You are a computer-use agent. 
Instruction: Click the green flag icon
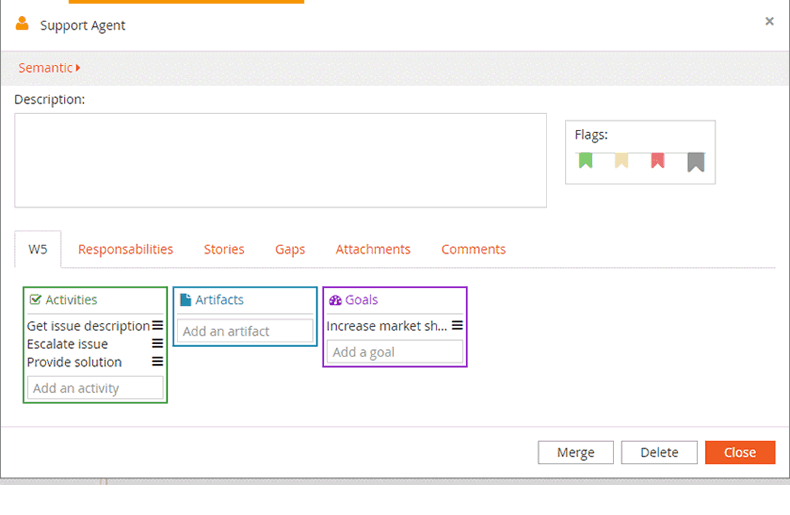click(586, 160)
